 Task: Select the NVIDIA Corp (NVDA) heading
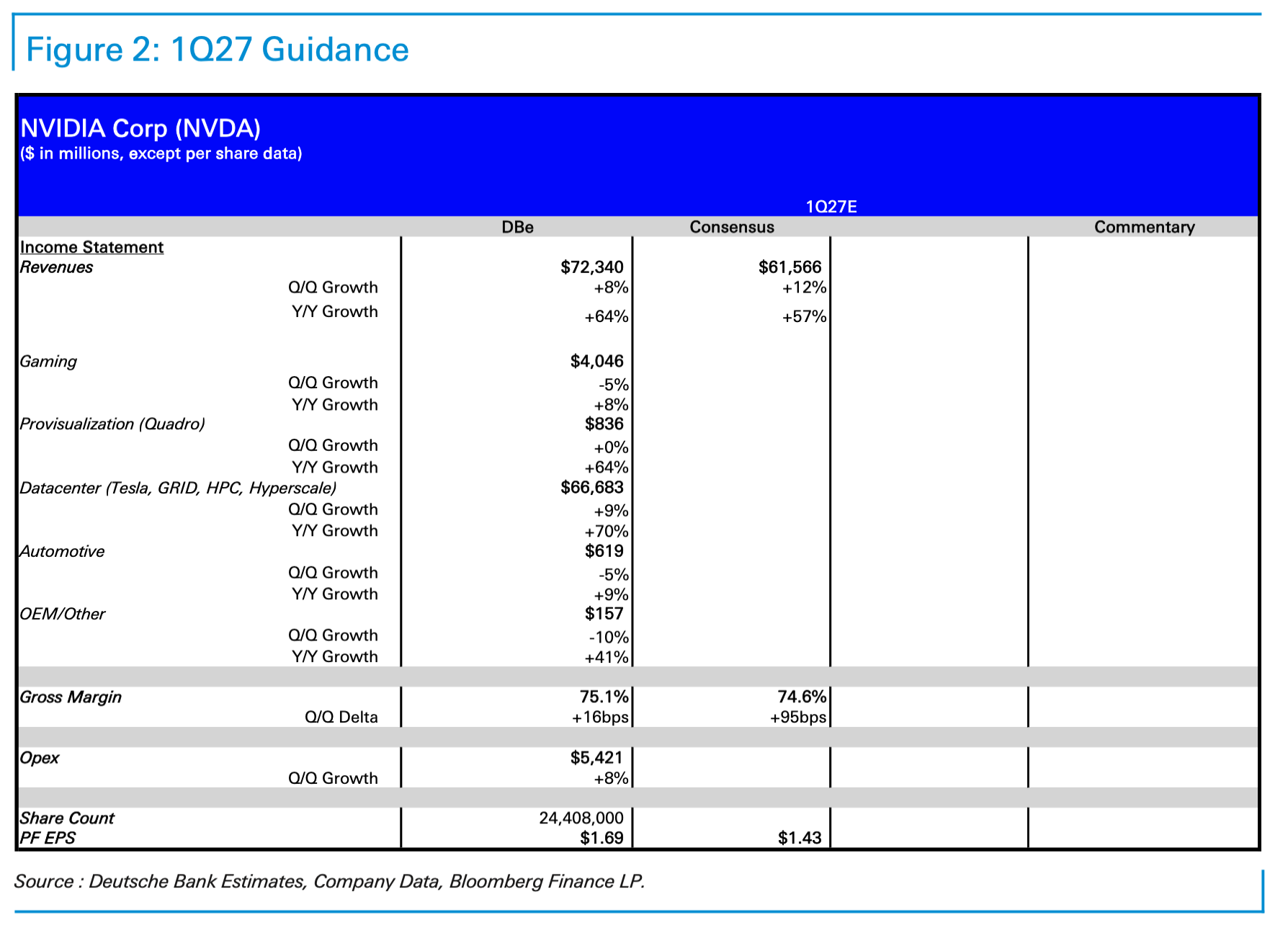(140, 128)
